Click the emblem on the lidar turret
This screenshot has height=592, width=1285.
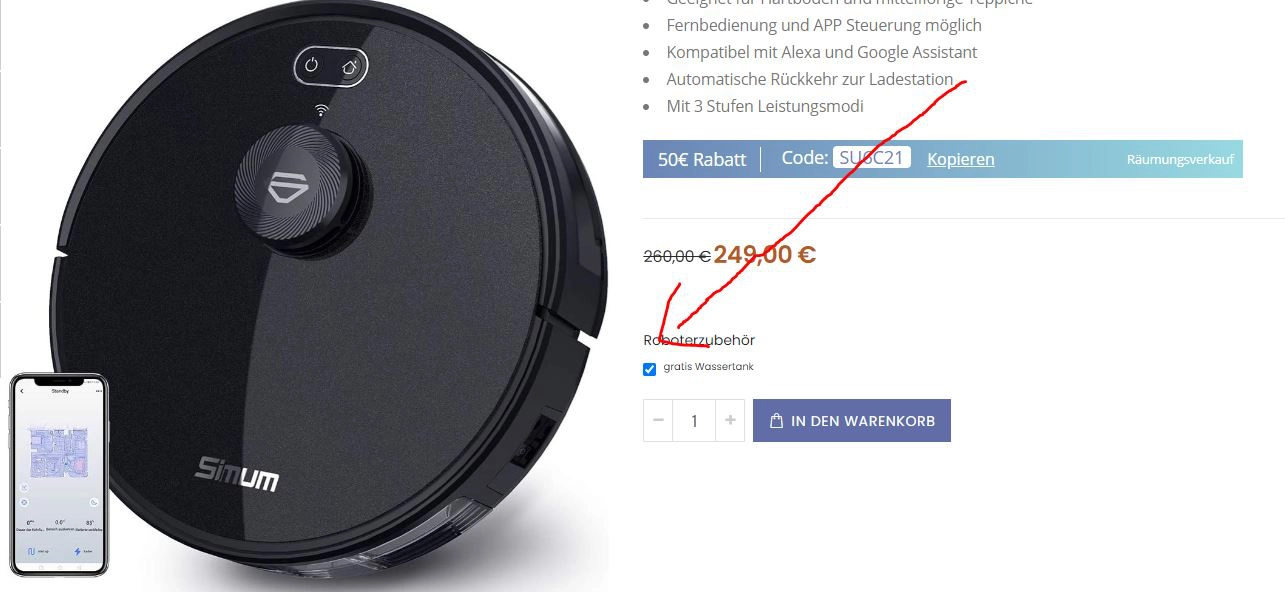[x=289, y=189]
